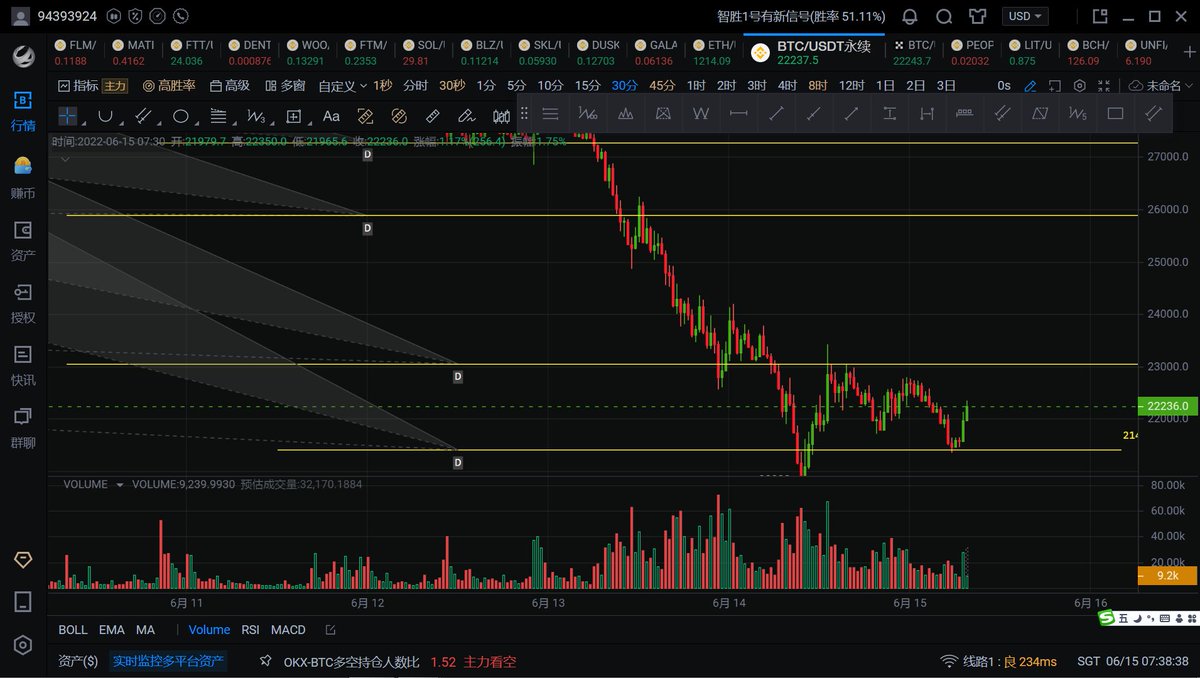Open indicator panel pop-out icon beside MACD
Viewport: 1200px width, 678px height.
(330, 630)
